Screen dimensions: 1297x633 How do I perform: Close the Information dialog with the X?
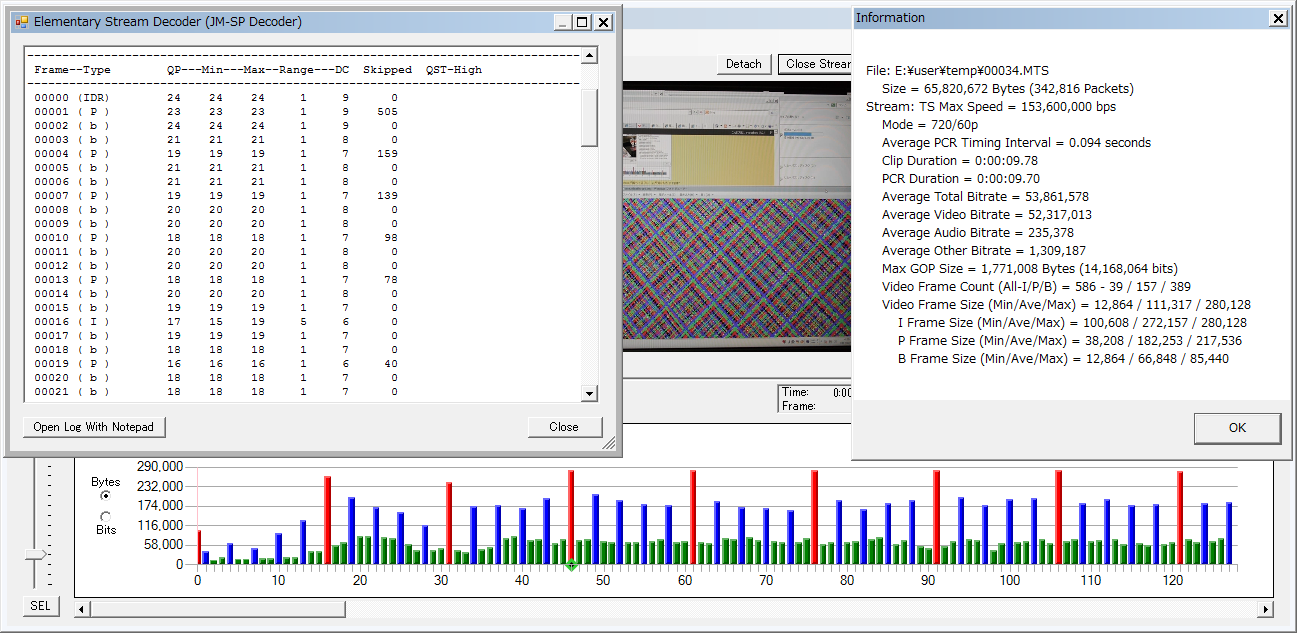(x=1277, y=18)
